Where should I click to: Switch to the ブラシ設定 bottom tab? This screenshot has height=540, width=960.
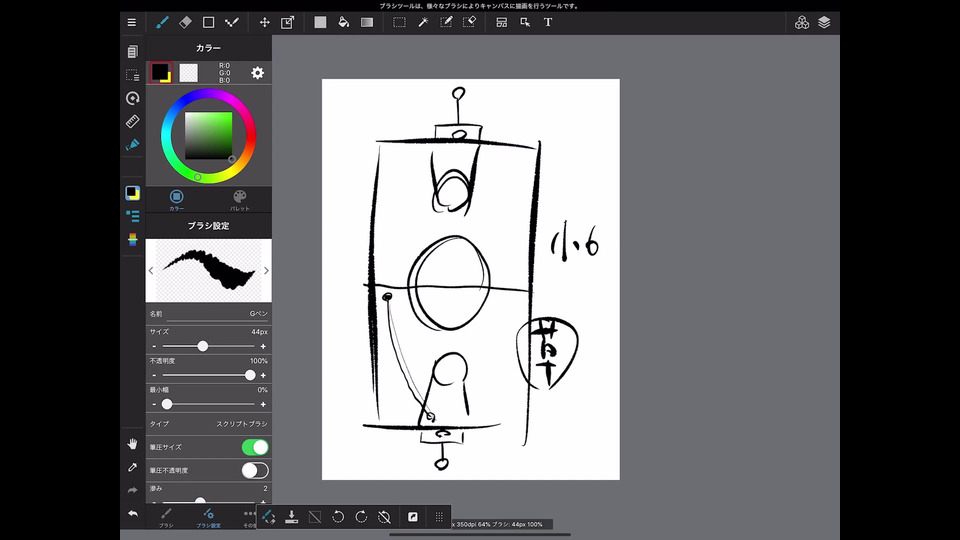pos(208,517)
